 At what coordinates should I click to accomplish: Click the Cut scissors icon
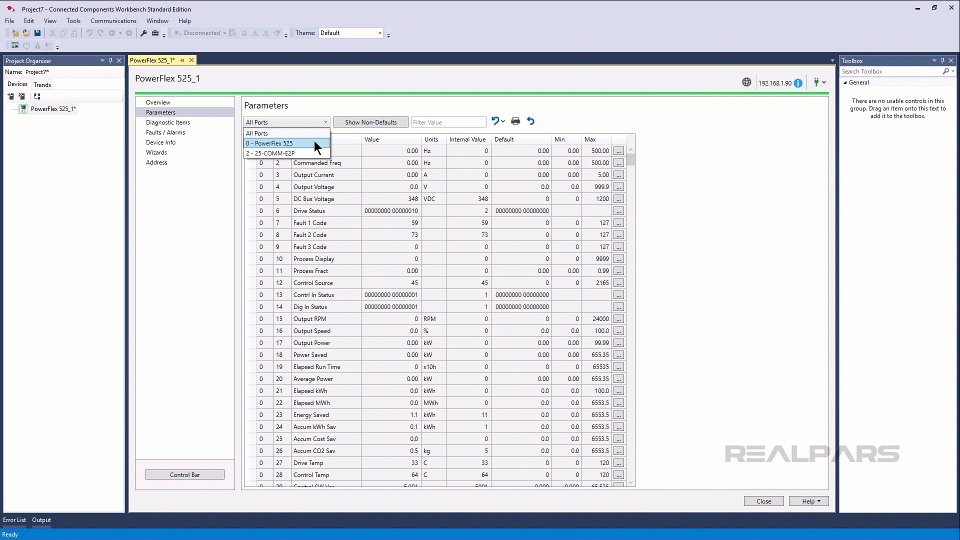point(53,33)
